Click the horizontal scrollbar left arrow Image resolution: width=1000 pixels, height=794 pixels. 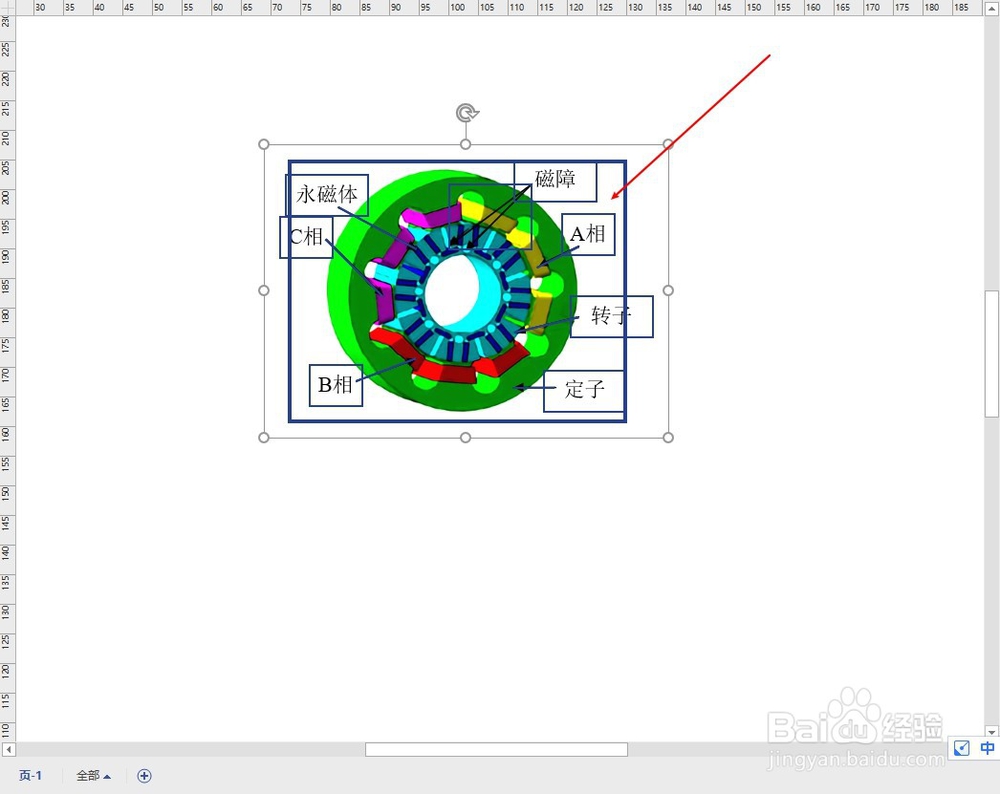click(x=8, y=749)
